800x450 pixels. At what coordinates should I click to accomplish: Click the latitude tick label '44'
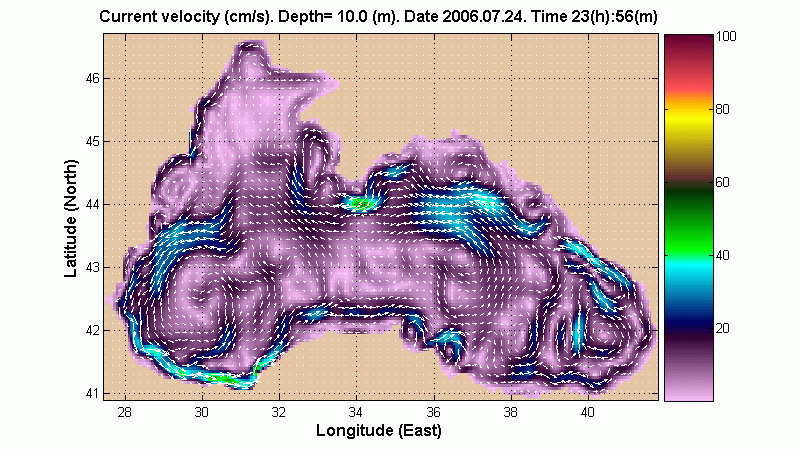[x=93, y=205]
